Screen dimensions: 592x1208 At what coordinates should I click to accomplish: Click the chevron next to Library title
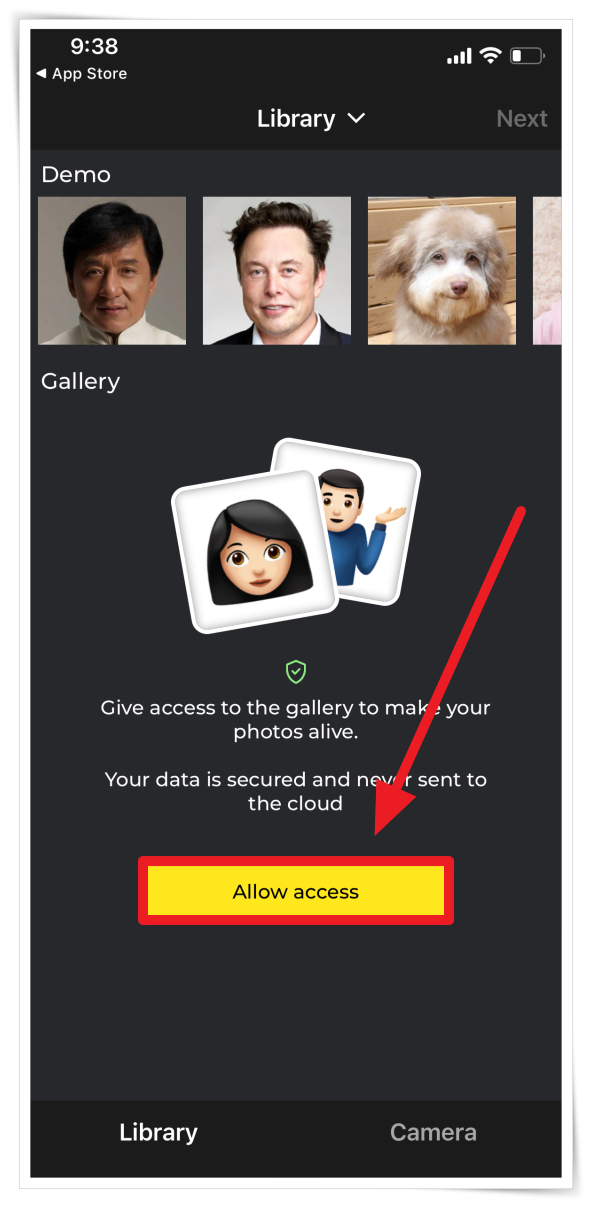pos(356,119)
